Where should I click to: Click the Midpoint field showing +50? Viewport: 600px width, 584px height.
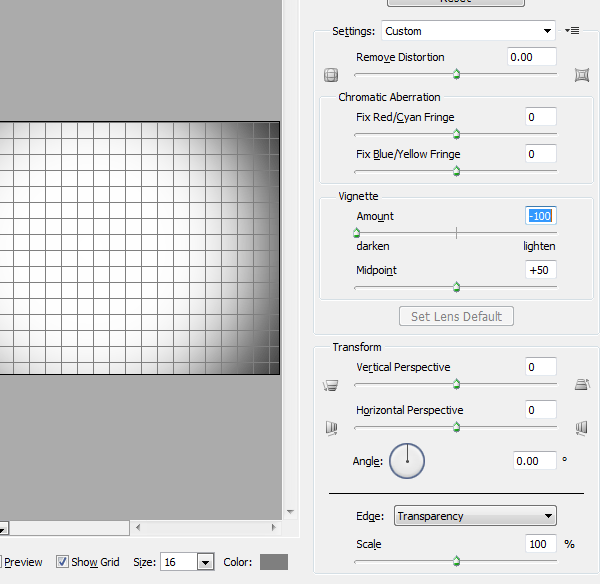[x=541, y=270]
